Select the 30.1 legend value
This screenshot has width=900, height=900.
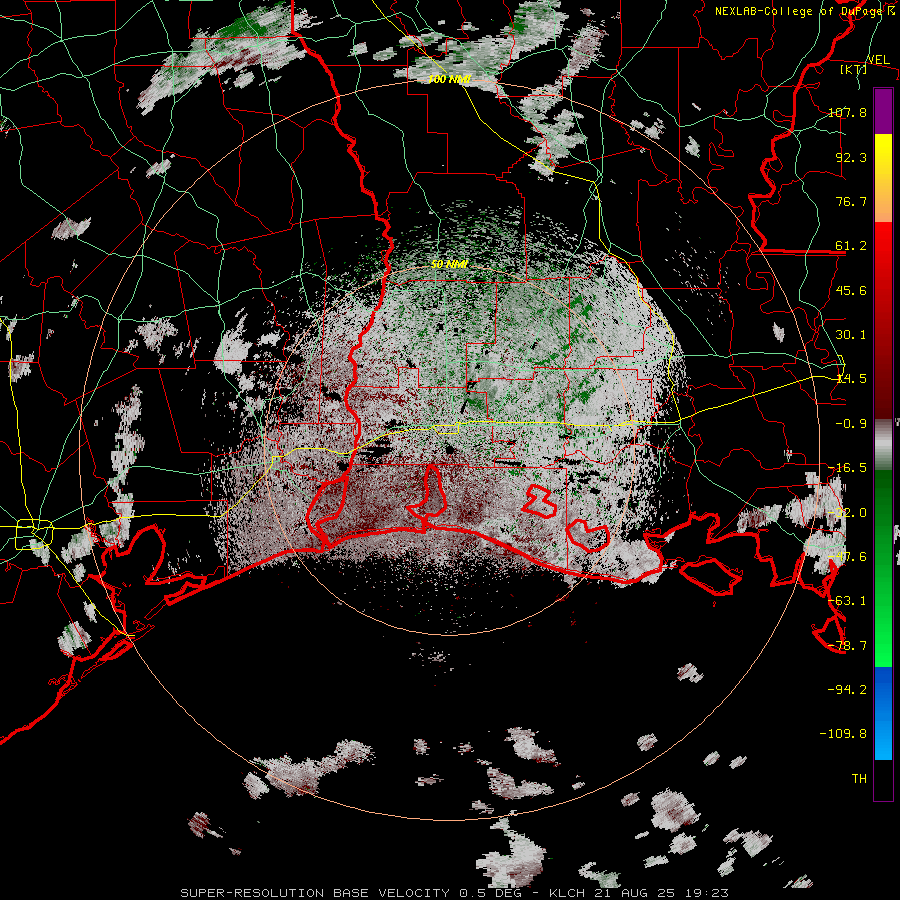[851, 335]
